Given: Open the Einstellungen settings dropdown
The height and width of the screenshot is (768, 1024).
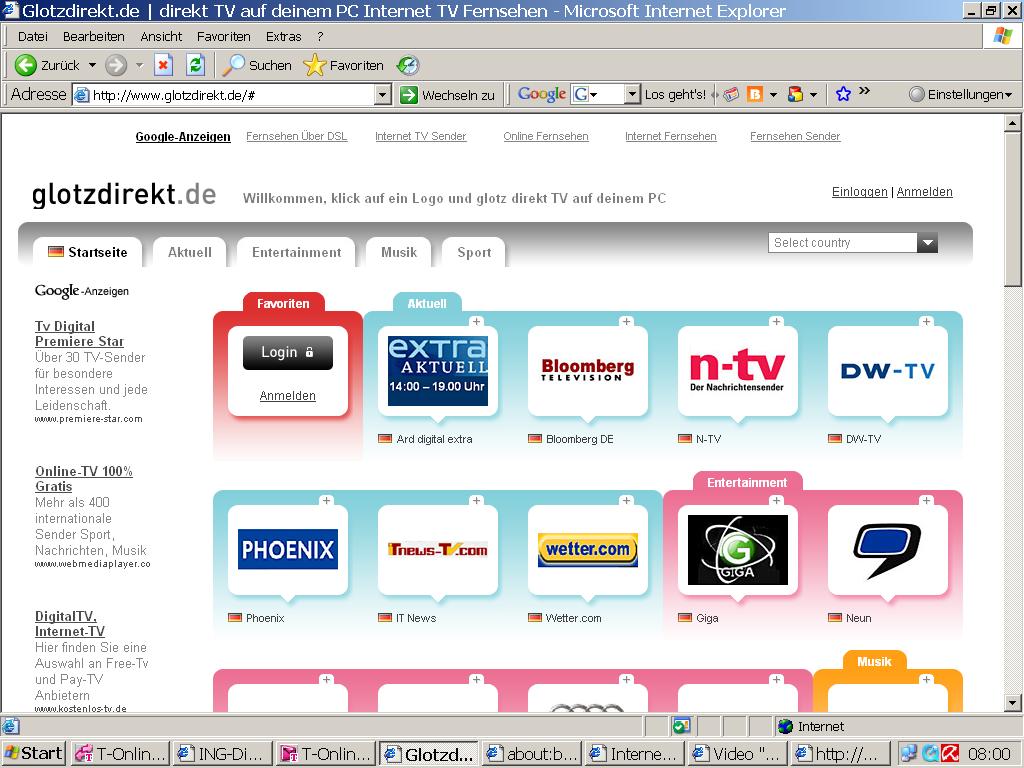Looking at the screenshot, I should pyautogui.click(x=961, y=95).
